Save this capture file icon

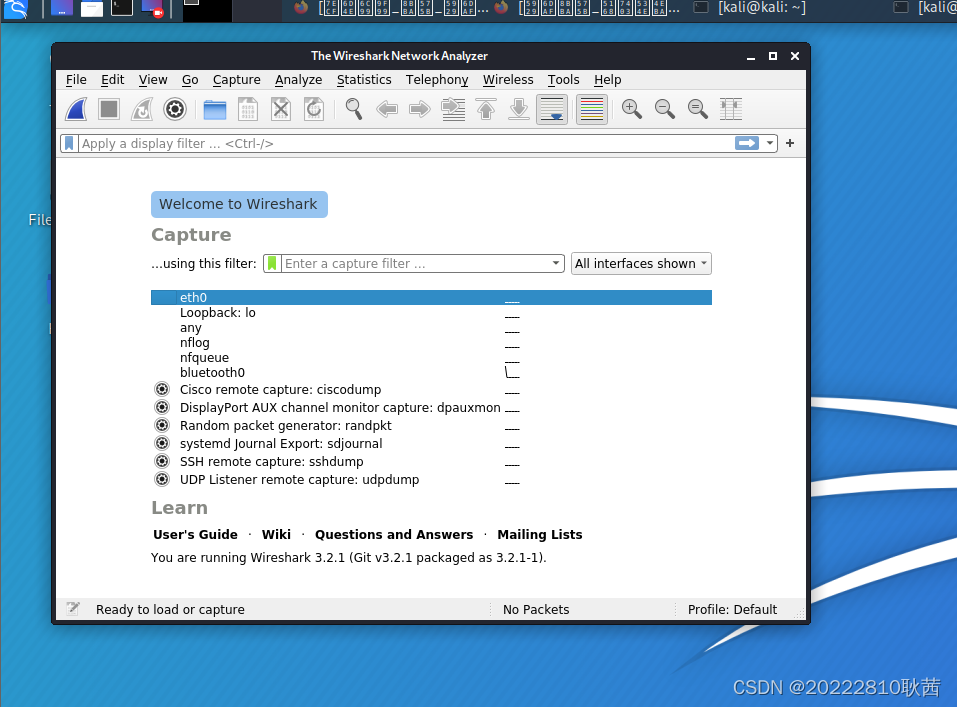pos(248,110)
